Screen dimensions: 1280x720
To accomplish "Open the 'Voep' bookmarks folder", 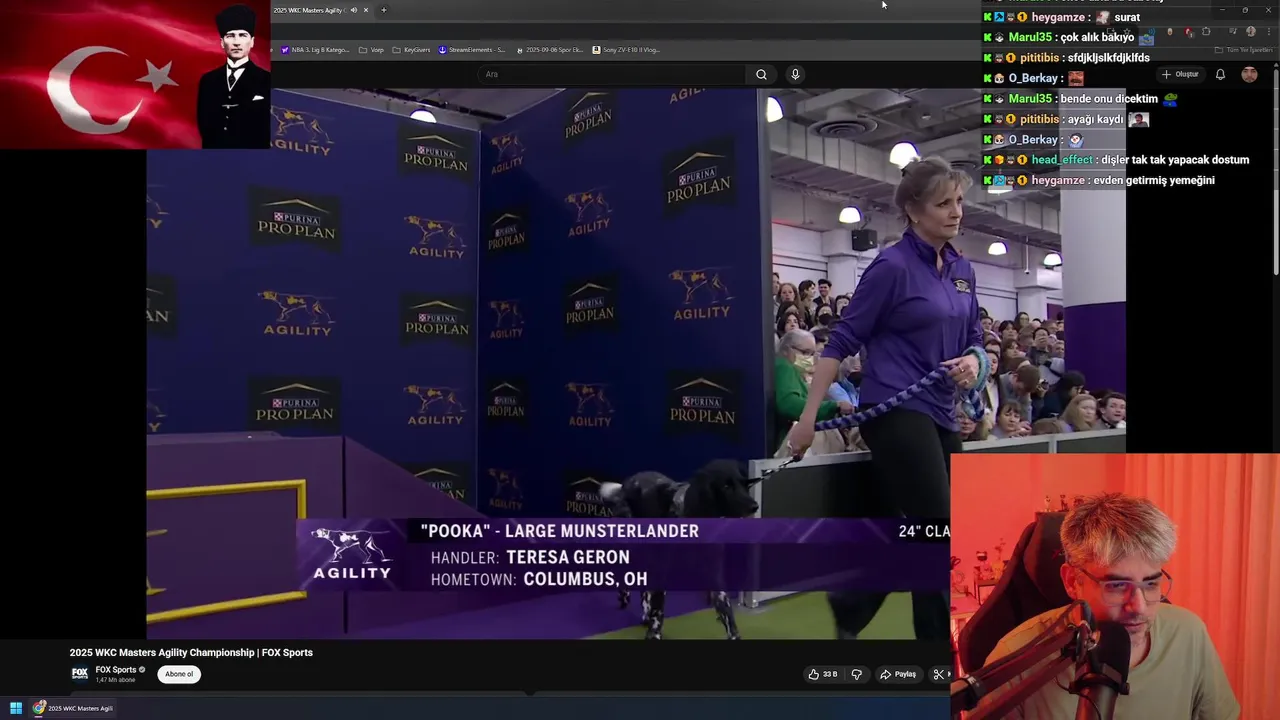I will pos(371,49).
